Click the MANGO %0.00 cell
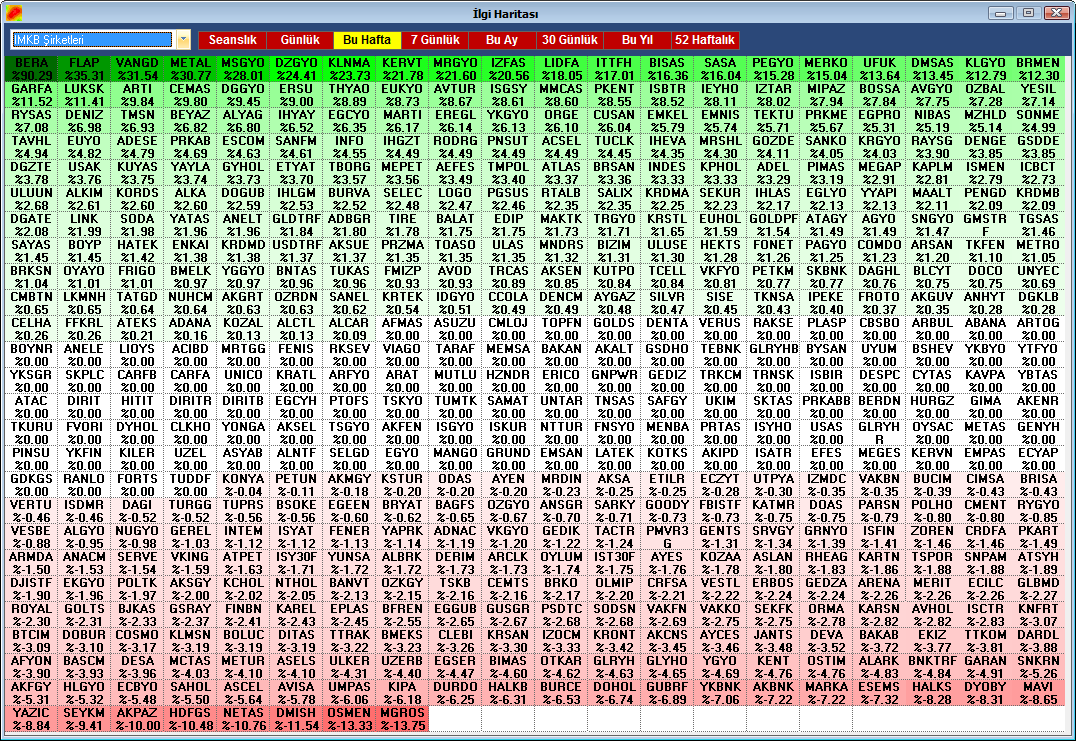1076x741 pixels. 455,459
